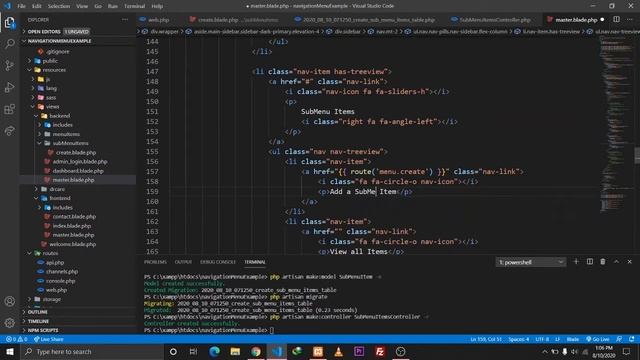Switch to web.php editor tab

(158, 20)
